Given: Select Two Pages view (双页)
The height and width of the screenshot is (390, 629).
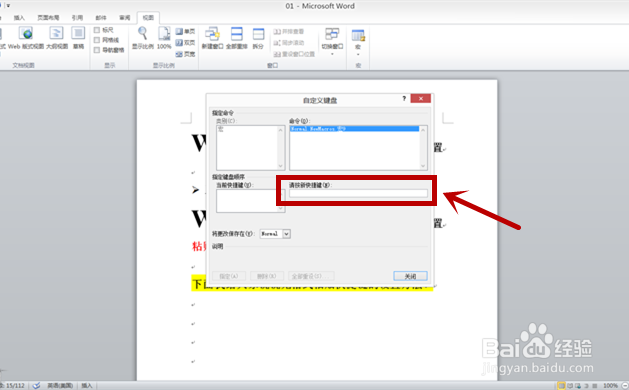Looking at the screenshot, I should (x=185, y=43).
